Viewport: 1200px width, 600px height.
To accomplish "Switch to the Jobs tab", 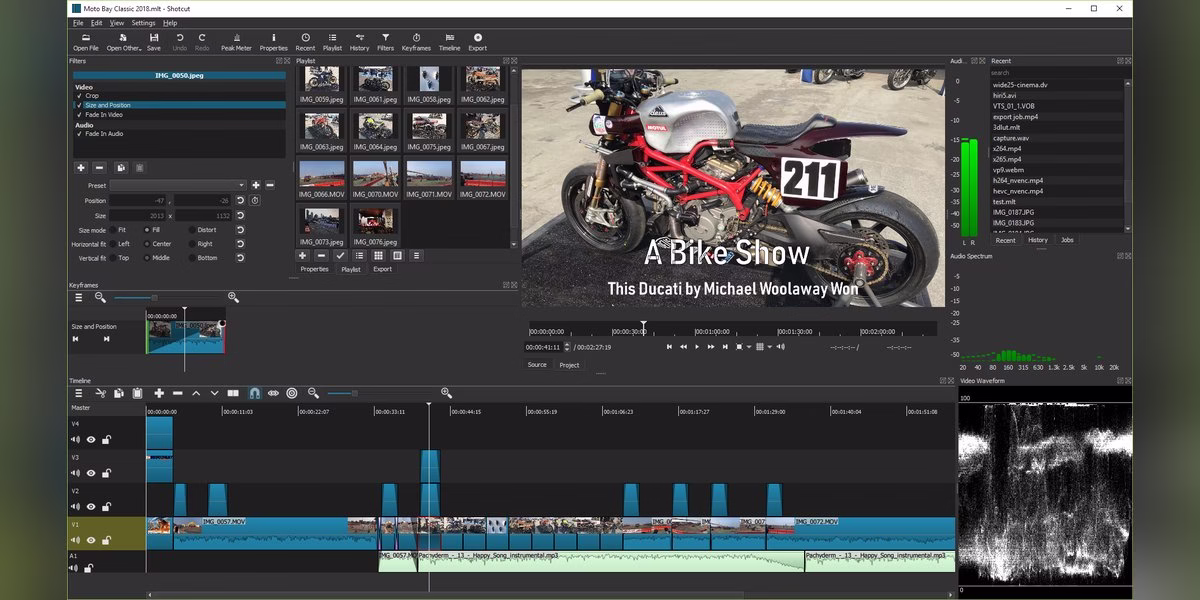I will 1067,240.
